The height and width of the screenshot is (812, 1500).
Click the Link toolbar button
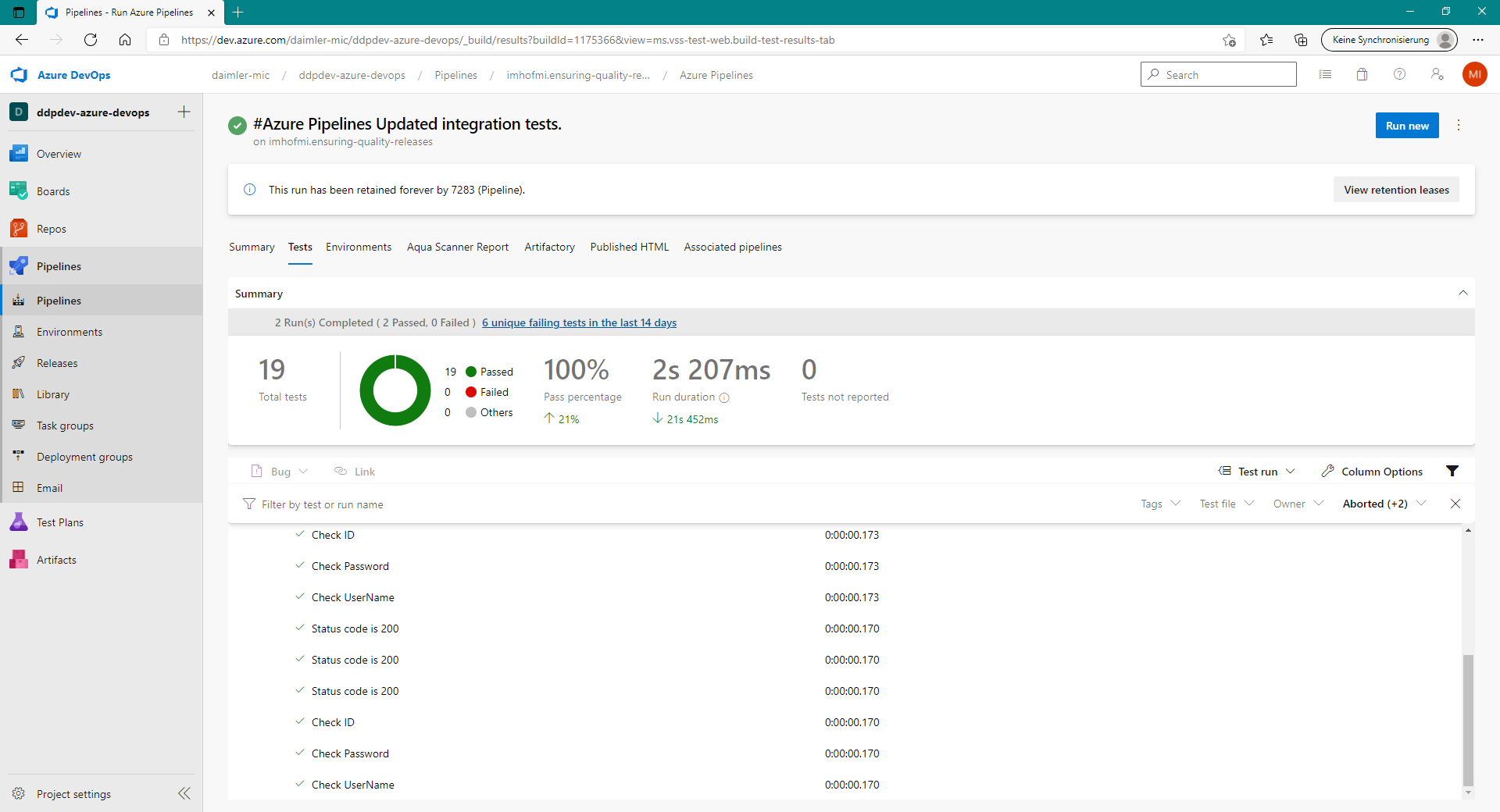[x=355, y=472]
